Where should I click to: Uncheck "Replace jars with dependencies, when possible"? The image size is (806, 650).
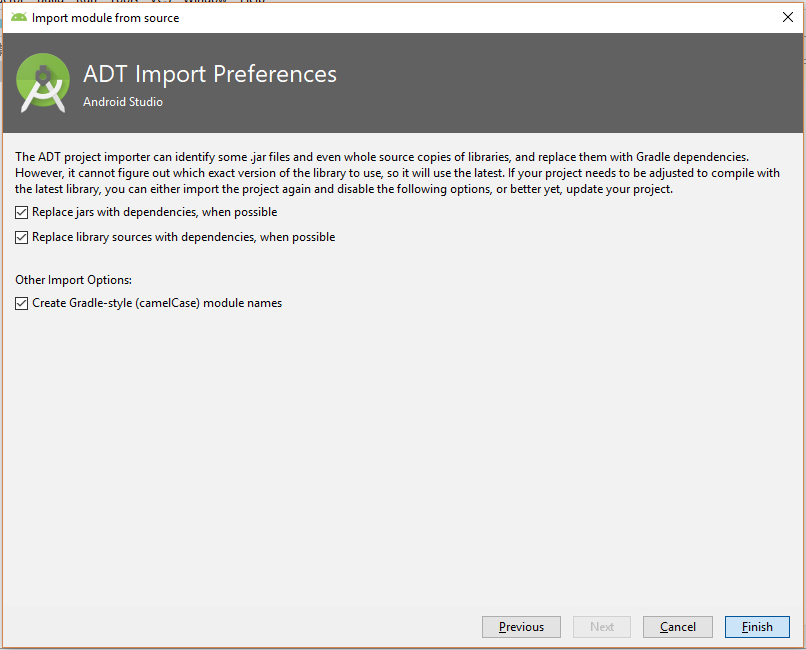click(x=21, y=212)
